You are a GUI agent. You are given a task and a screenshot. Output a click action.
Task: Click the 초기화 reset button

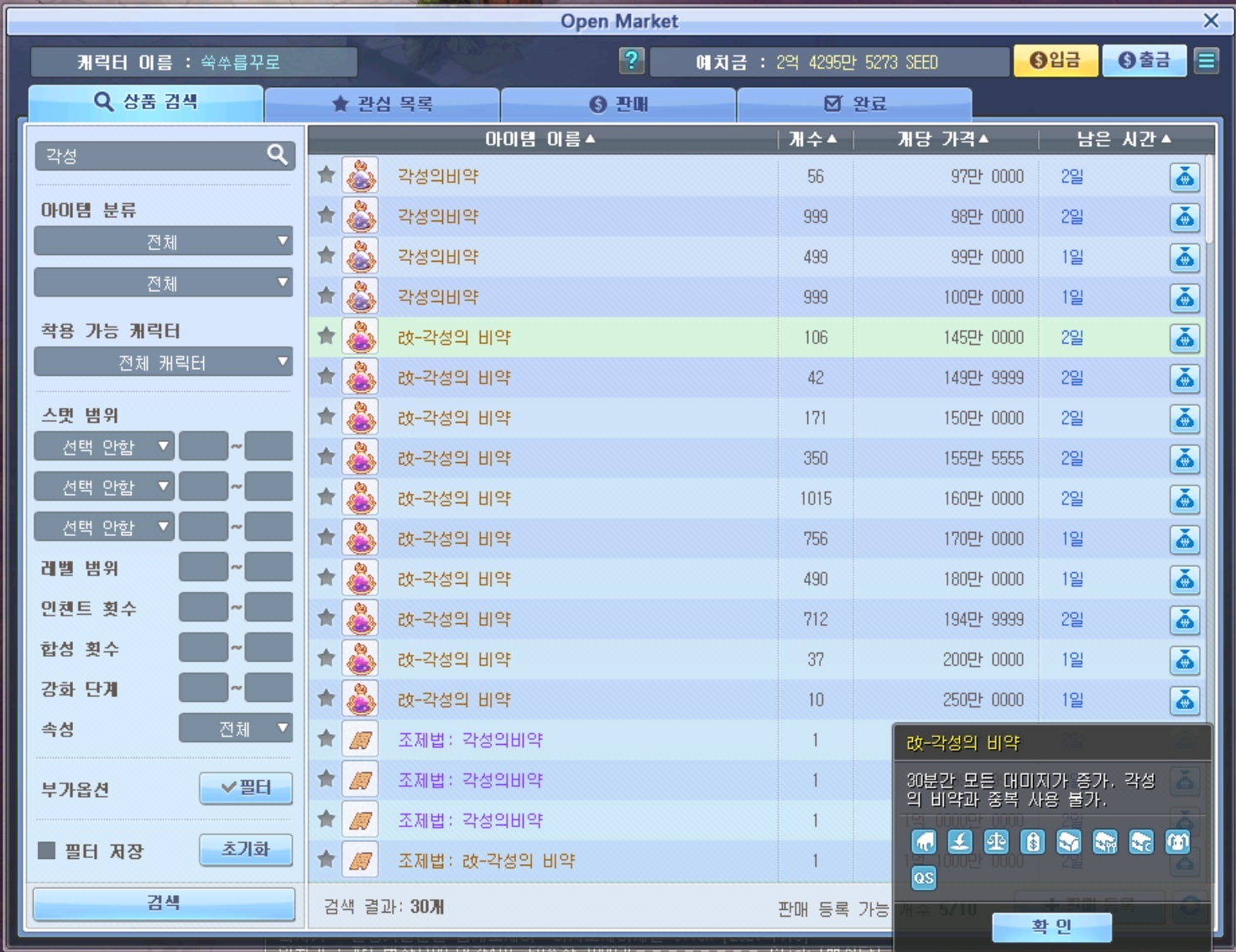(246, 850)
